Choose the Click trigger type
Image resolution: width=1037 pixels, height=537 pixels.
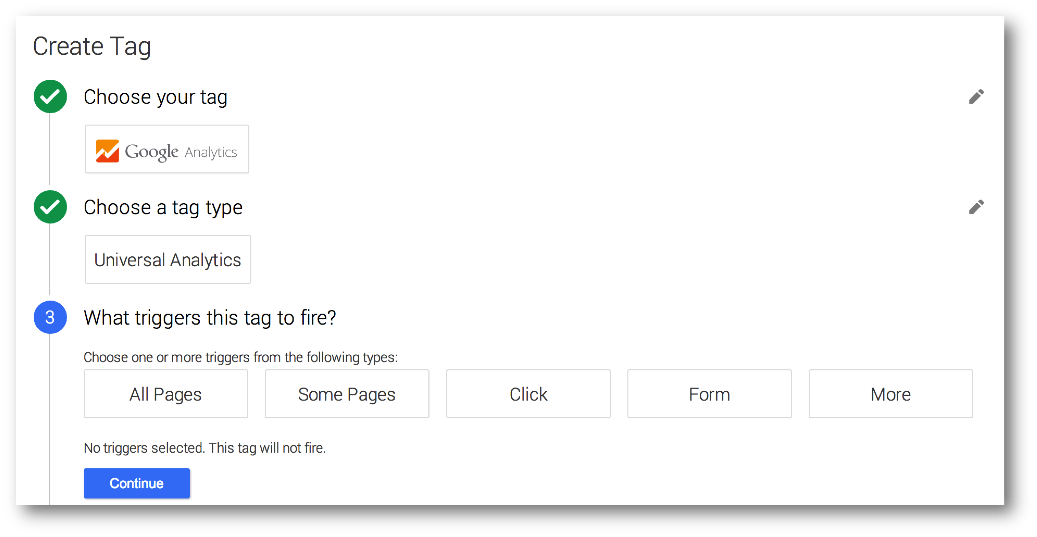(x=528, y=394)
